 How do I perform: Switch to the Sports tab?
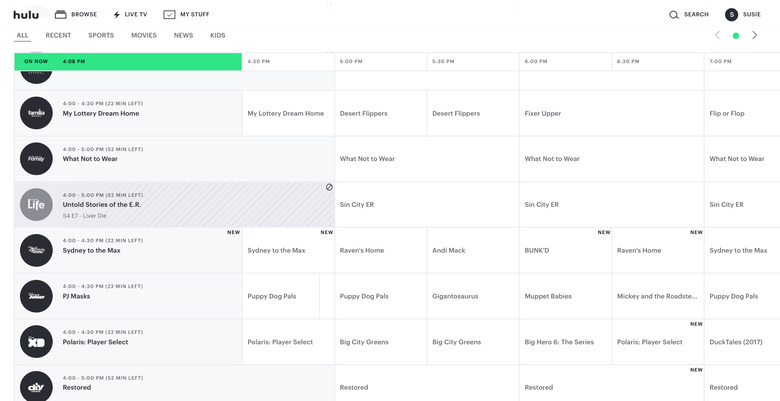click(x=101, y=35)
